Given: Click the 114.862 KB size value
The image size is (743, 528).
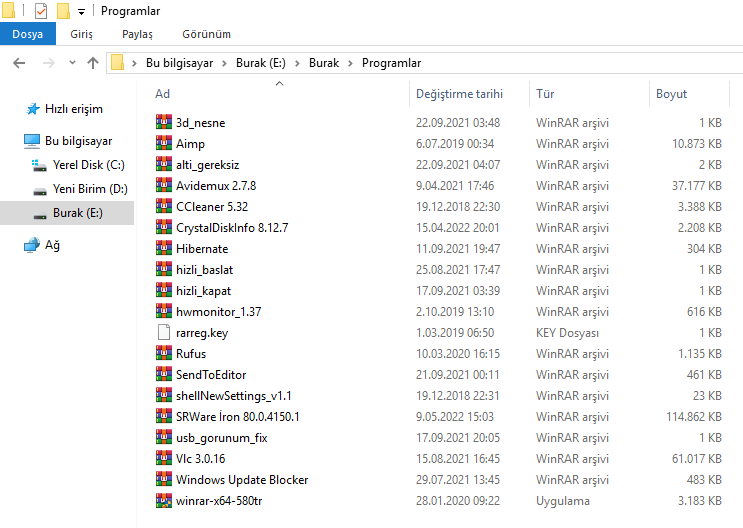Looking at the screenshot, I should [694, 417].
